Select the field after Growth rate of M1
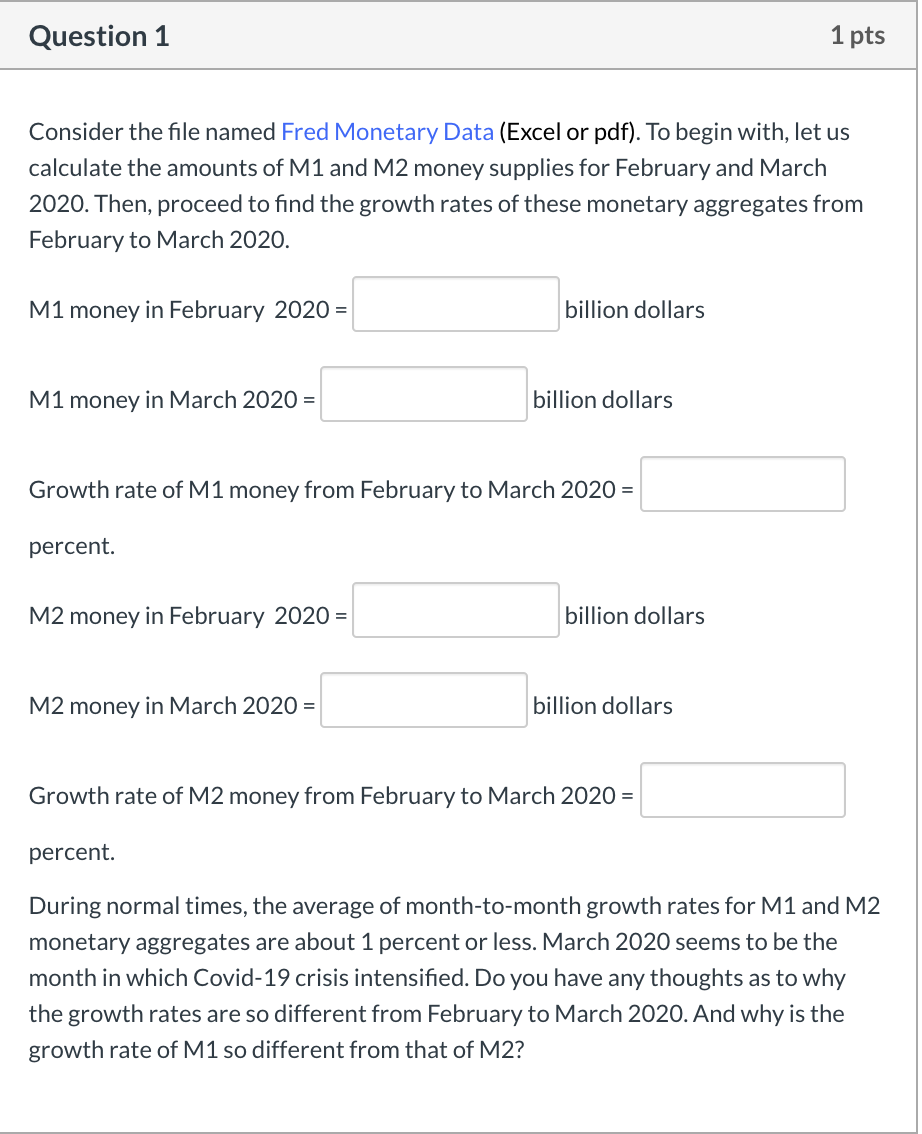This screenshot has width=922, height=1134. (743, 483)
